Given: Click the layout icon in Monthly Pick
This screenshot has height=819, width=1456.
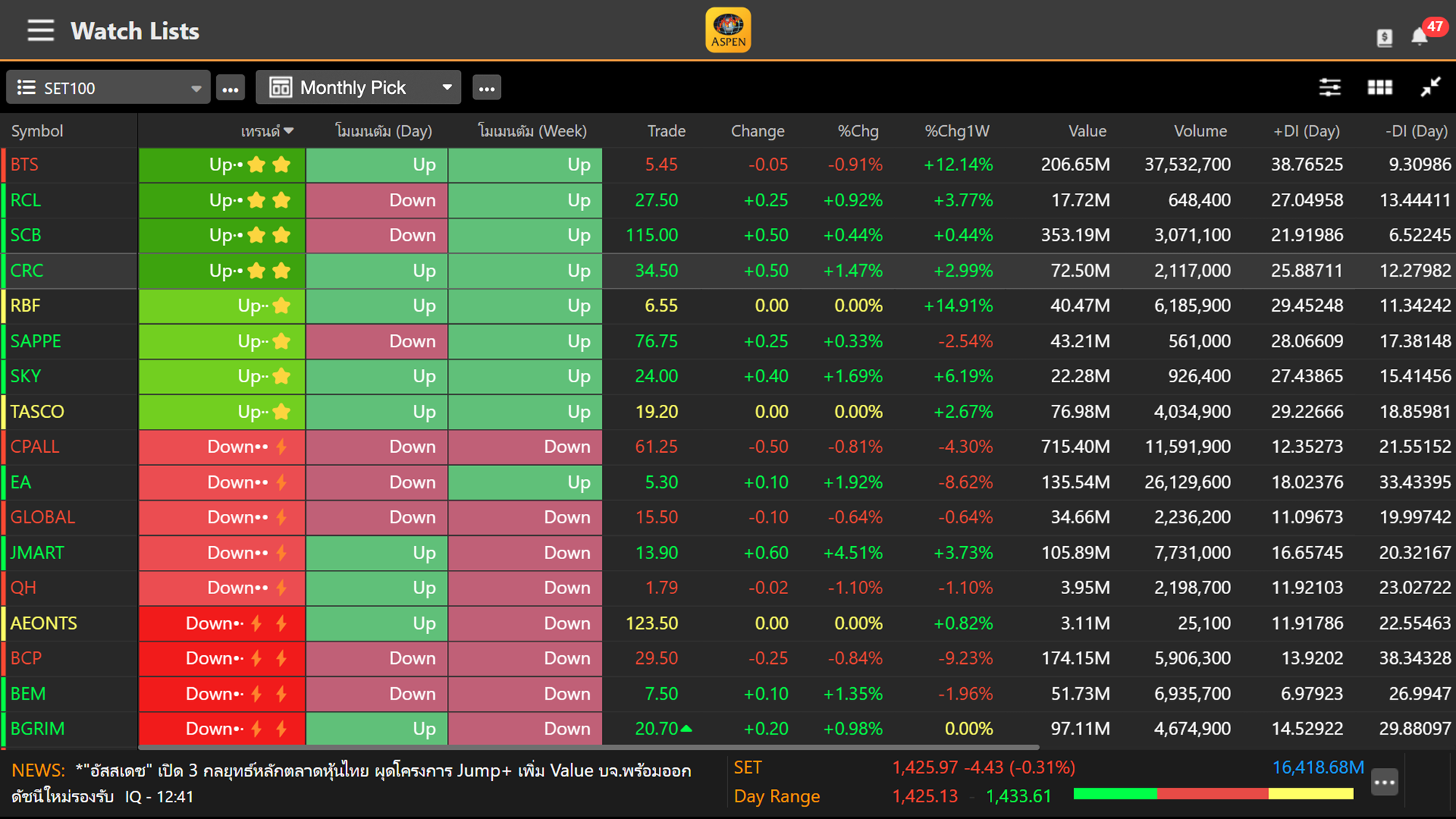Looking at the screenshot, I should pos(280,87).
